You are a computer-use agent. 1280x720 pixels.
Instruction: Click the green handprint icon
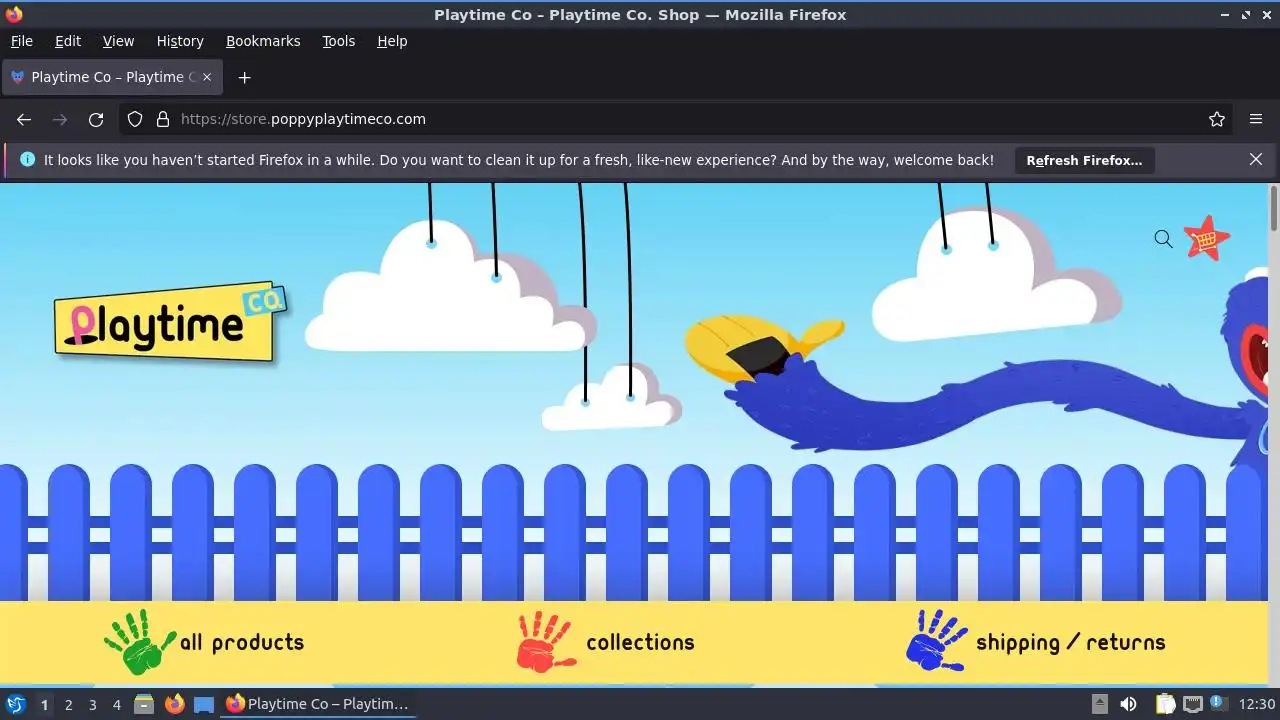tap(139, 642)
